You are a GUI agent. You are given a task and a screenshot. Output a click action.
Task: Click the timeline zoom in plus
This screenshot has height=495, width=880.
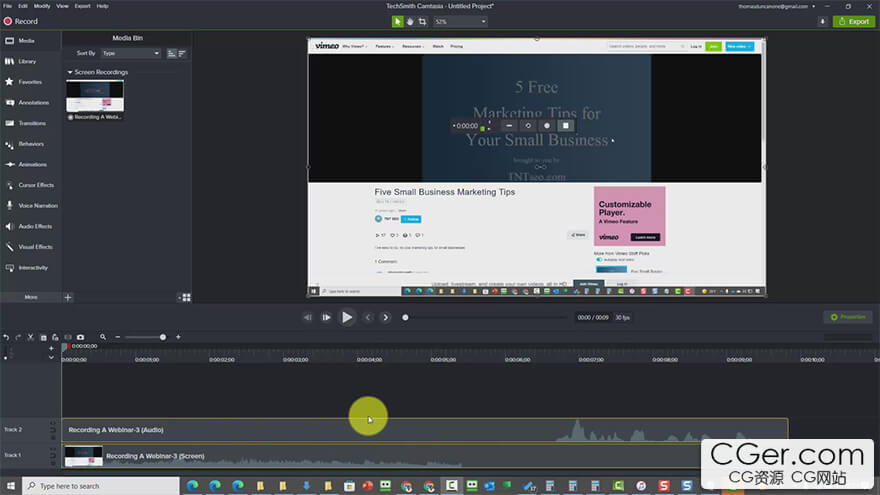pyautogui.click(x=178, y=337)
